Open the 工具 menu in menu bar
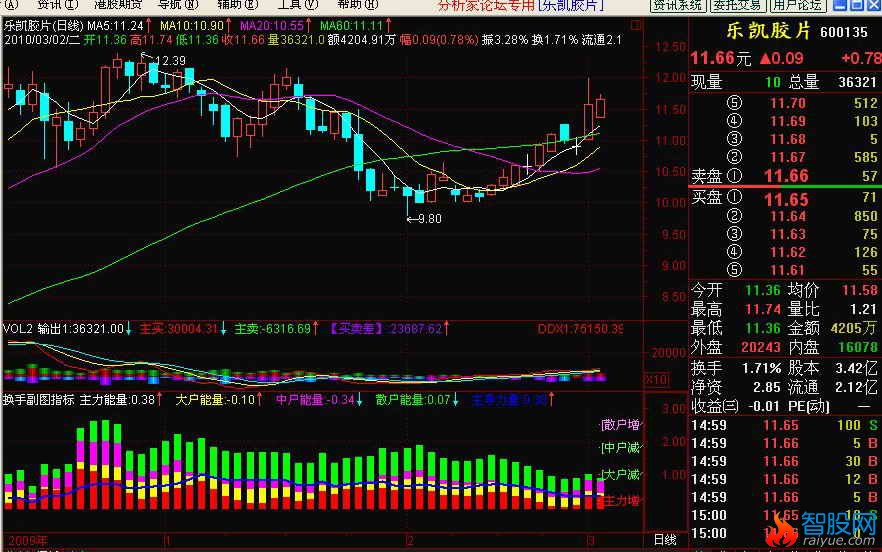Screen dimensions: 882x552 (289, 5)
